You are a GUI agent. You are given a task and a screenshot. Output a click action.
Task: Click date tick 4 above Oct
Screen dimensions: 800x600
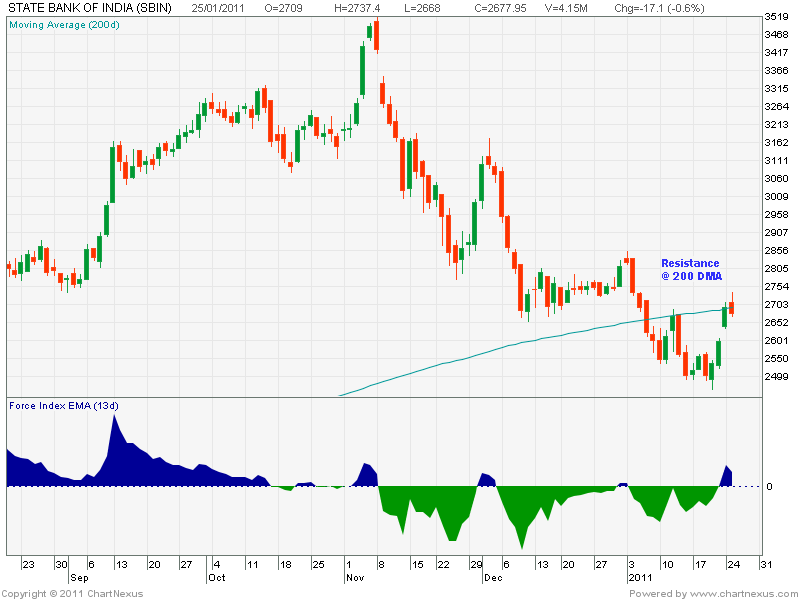click(217, 564)
